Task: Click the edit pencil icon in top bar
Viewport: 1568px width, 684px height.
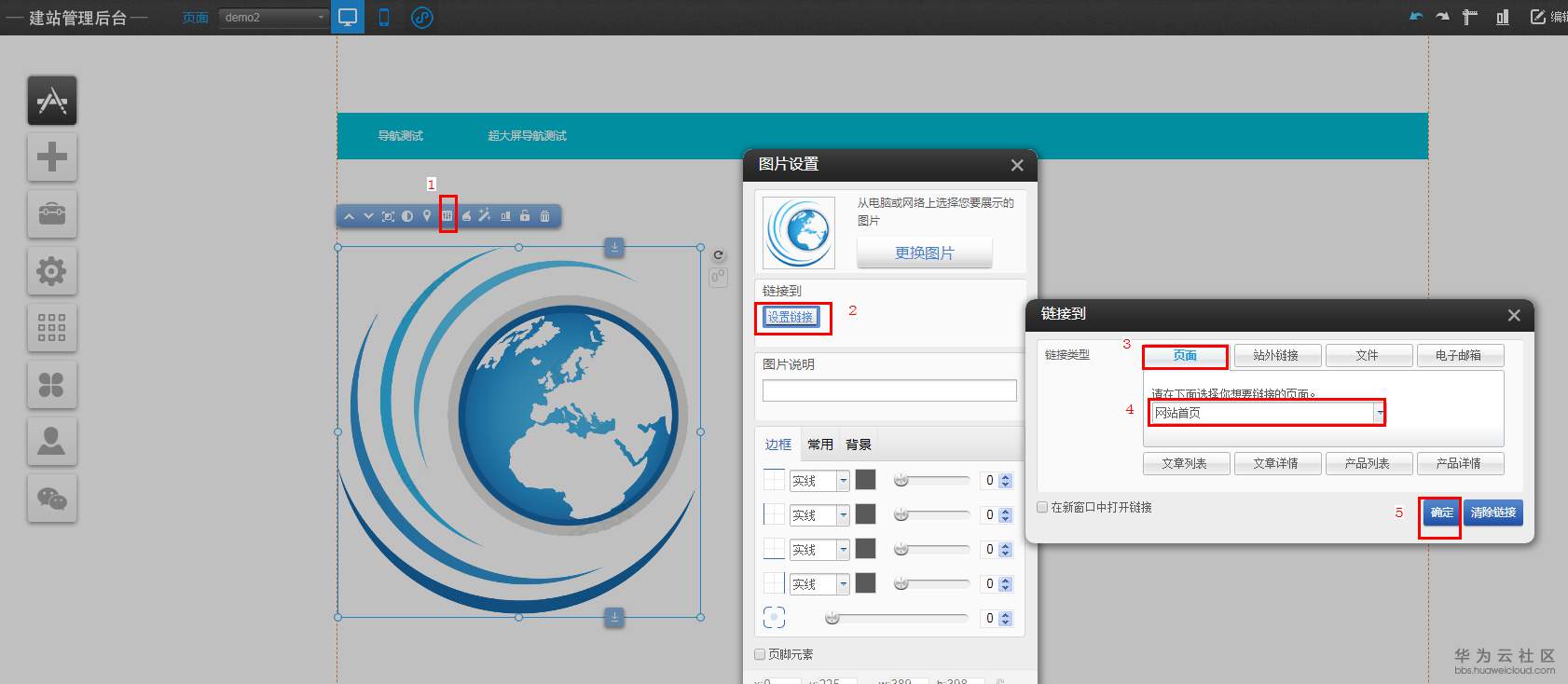Action: [x=1538, y=17]
